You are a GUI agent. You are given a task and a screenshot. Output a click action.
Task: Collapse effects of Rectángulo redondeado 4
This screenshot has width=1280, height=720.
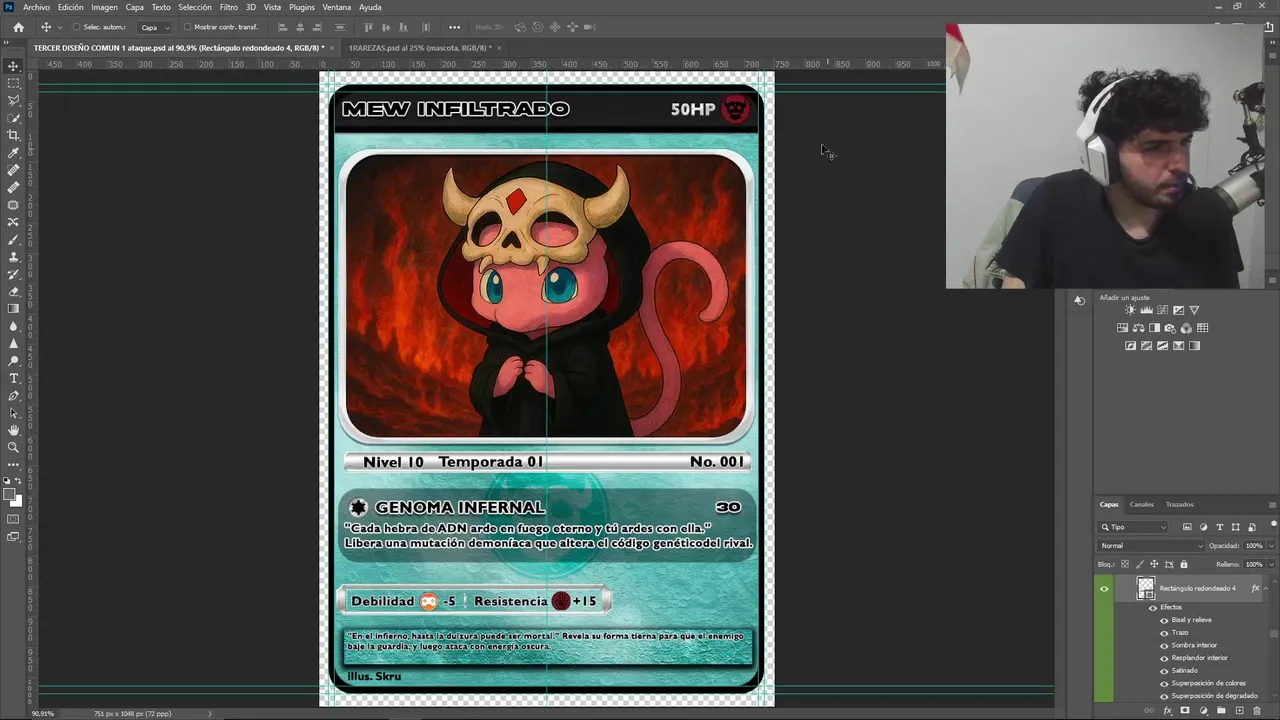point(1266,588)
